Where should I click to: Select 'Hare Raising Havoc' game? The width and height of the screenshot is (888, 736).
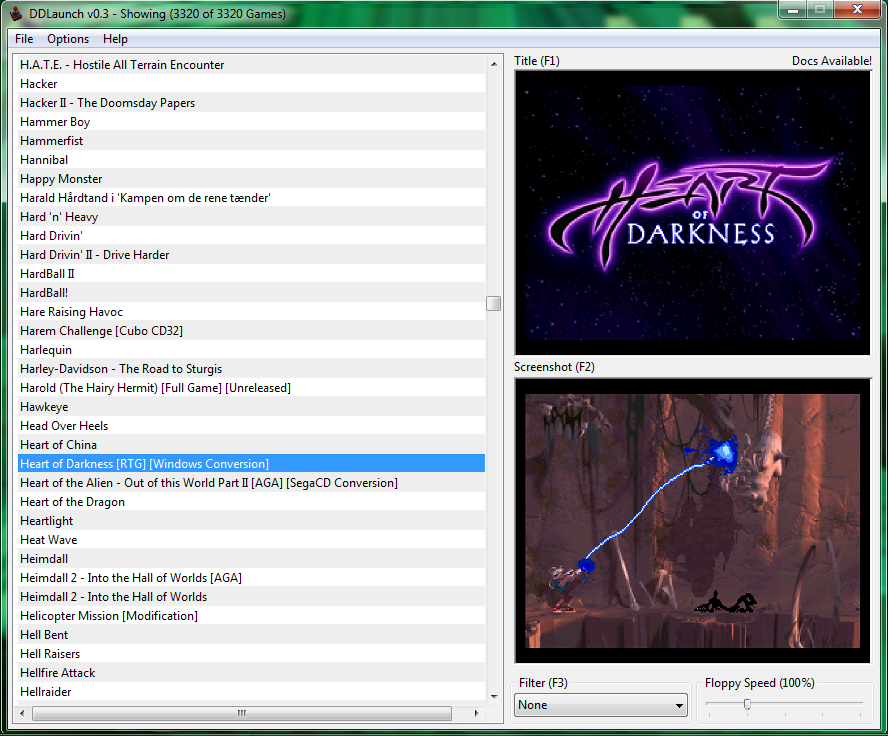click(x=251, y=312)
